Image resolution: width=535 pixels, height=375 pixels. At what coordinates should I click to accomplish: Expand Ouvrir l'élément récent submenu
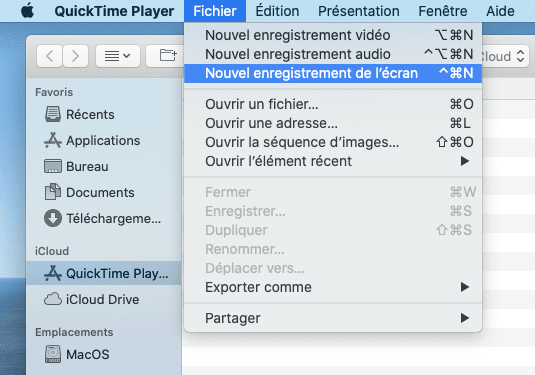tap(333, 161)
